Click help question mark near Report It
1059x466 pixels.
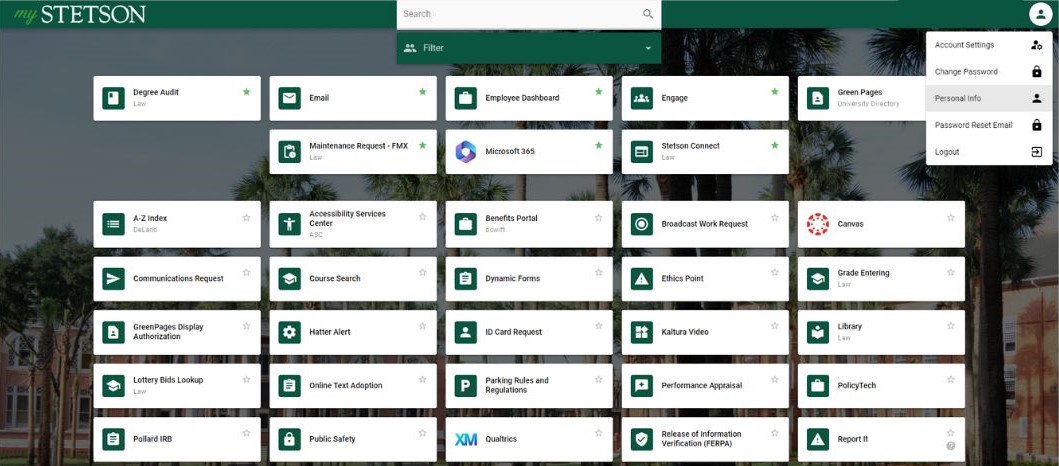(951, 446)
